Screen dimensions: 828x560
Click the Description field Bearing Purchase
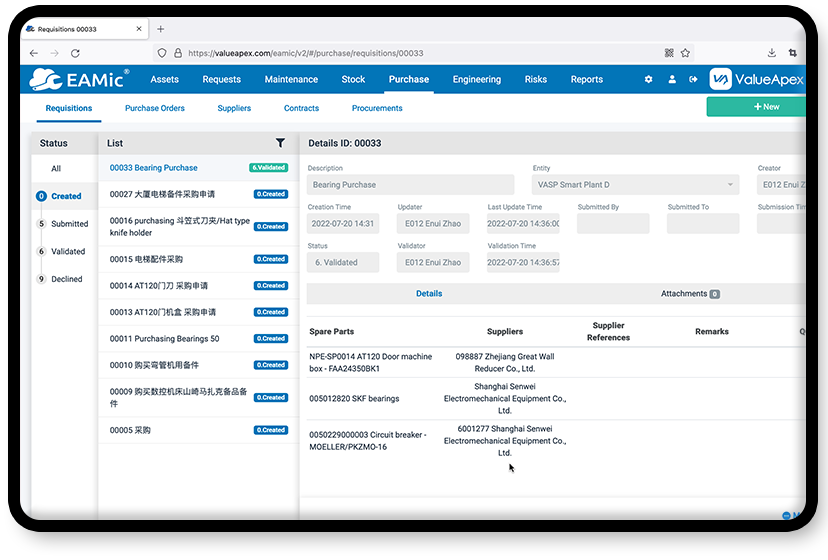click(x=410, y=185)
